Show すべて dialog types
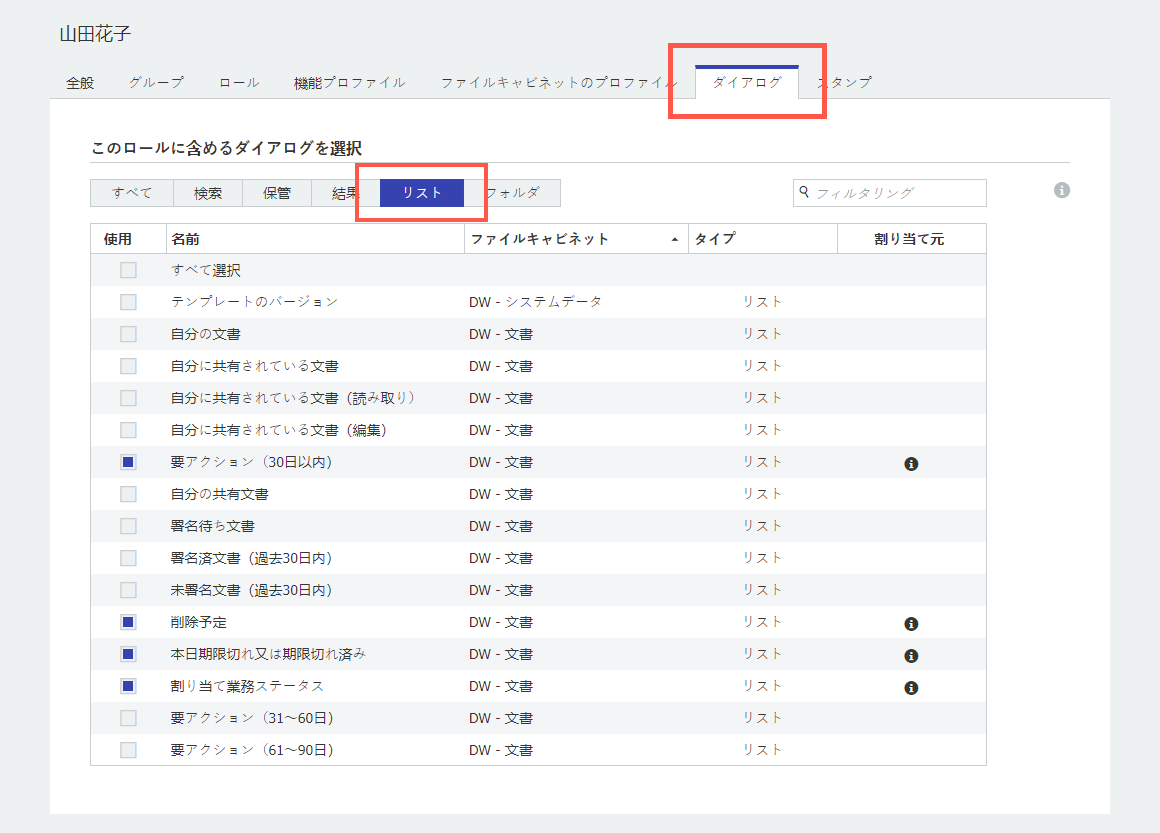Screen dimensions: 1160x833 [132, 193]
